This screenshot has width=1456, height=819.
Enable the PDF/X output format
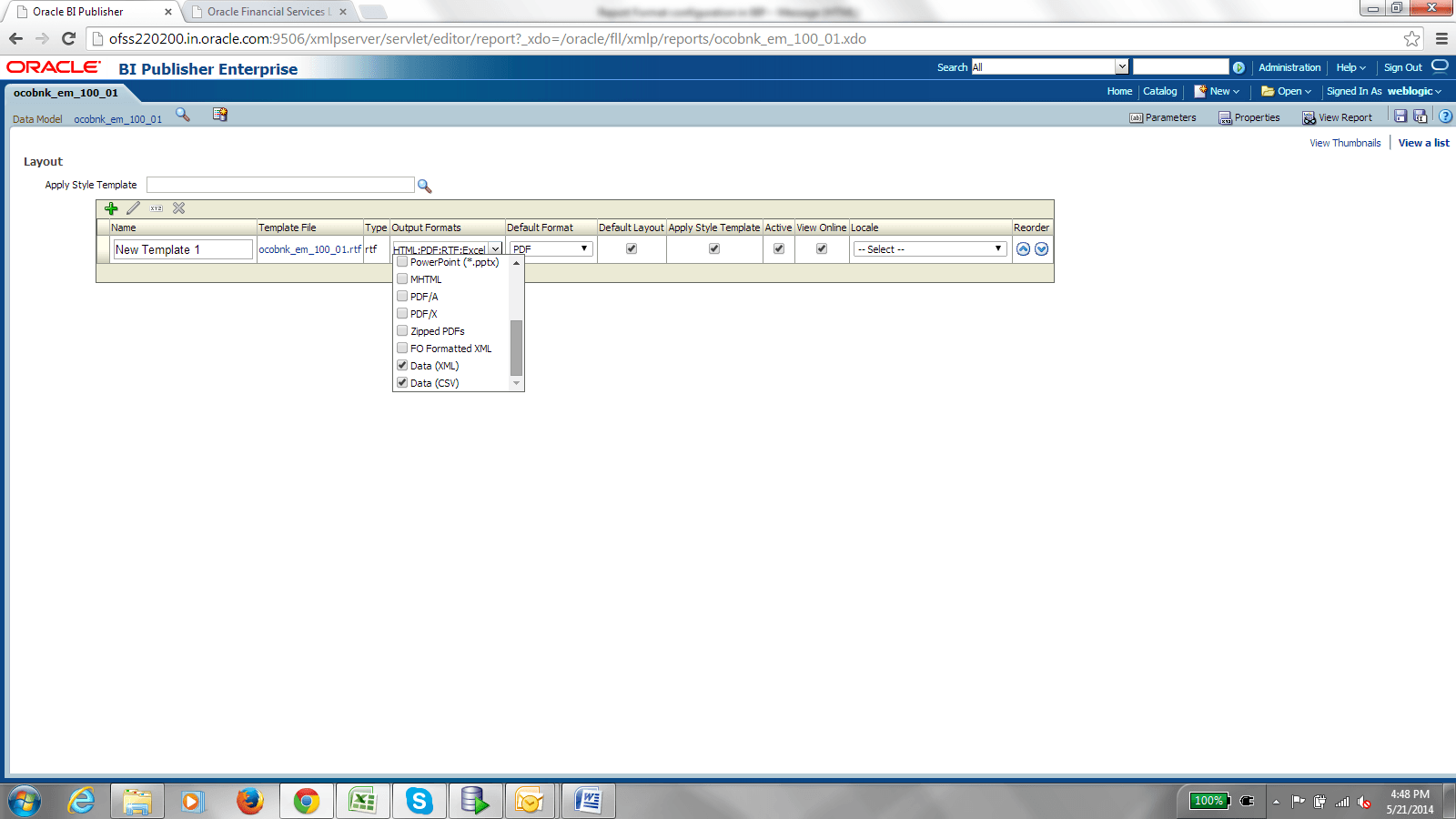(x=402, y=314)
